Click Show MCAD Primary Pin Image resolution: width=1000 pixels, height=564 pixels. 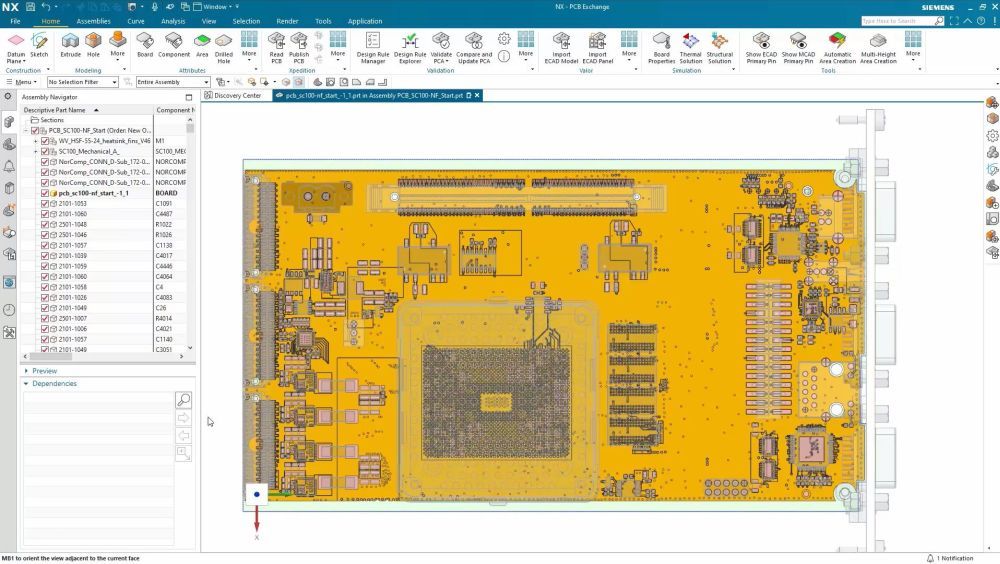tap(798, 48)
